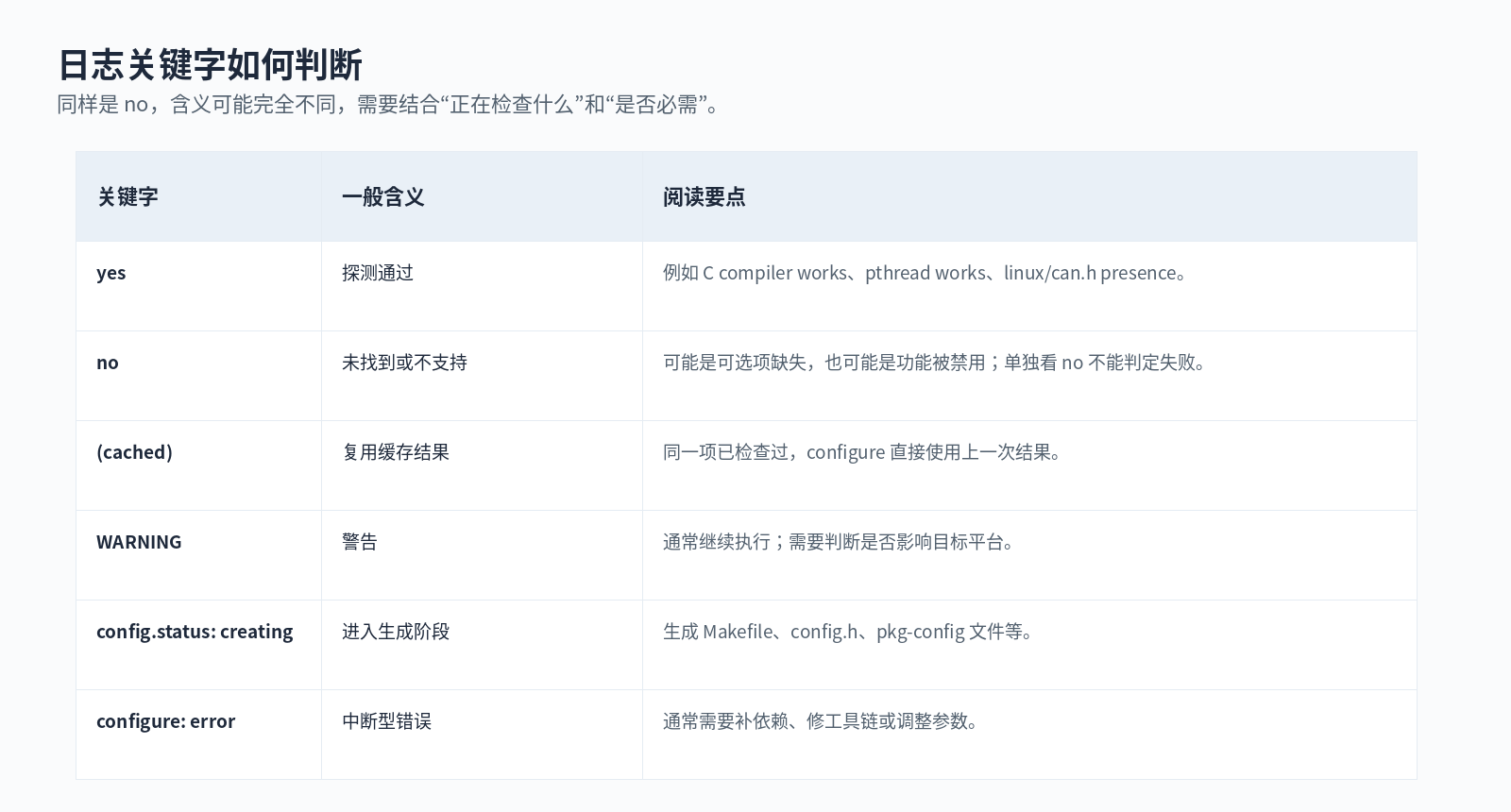Select the text about C compiler works
The height and width of the screenshot is (812, 1511).
click(x=925, y=273)
